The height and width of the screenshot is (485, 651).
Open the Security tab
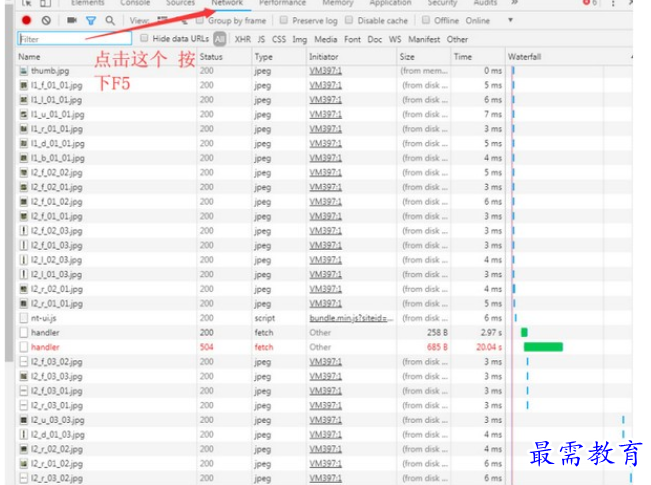click(442, 2)
